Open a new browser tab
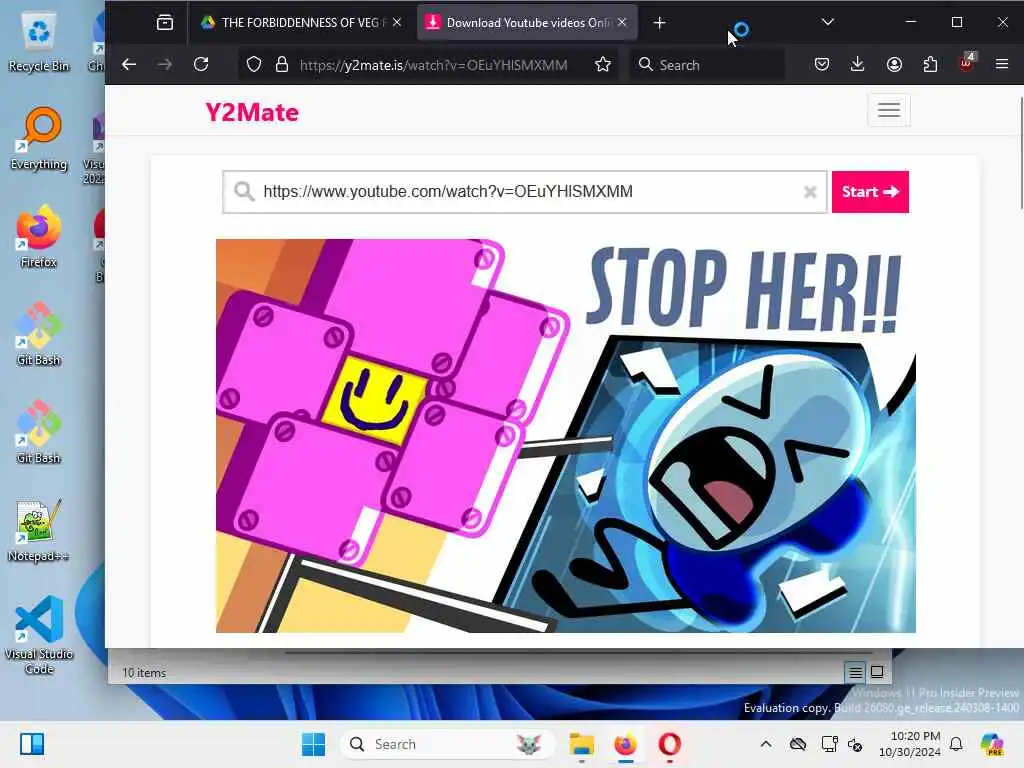The image size is (1024, 768). pyautogui.click(x=660, y=23)
